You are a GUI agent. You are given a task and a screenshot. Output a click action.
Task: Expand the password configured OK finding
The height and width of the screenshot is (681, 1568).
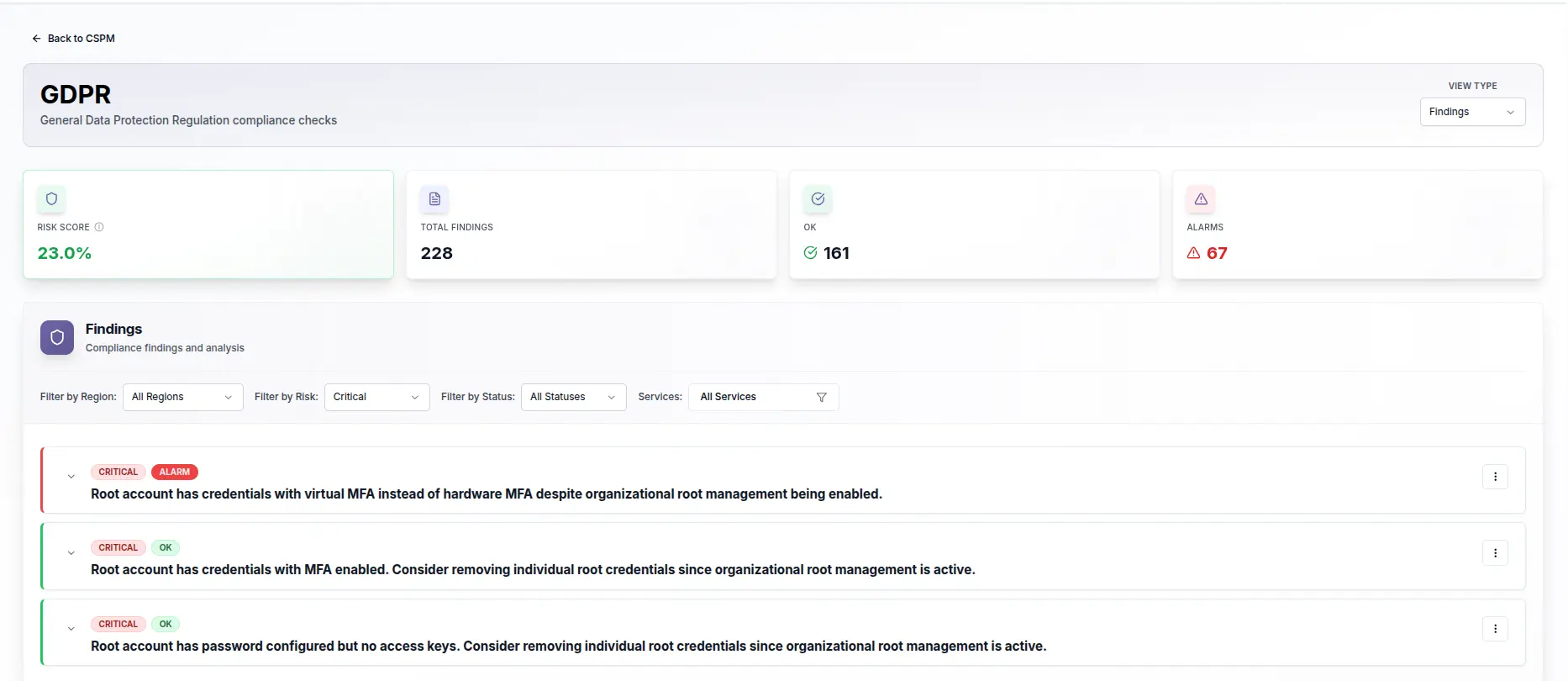71,629
